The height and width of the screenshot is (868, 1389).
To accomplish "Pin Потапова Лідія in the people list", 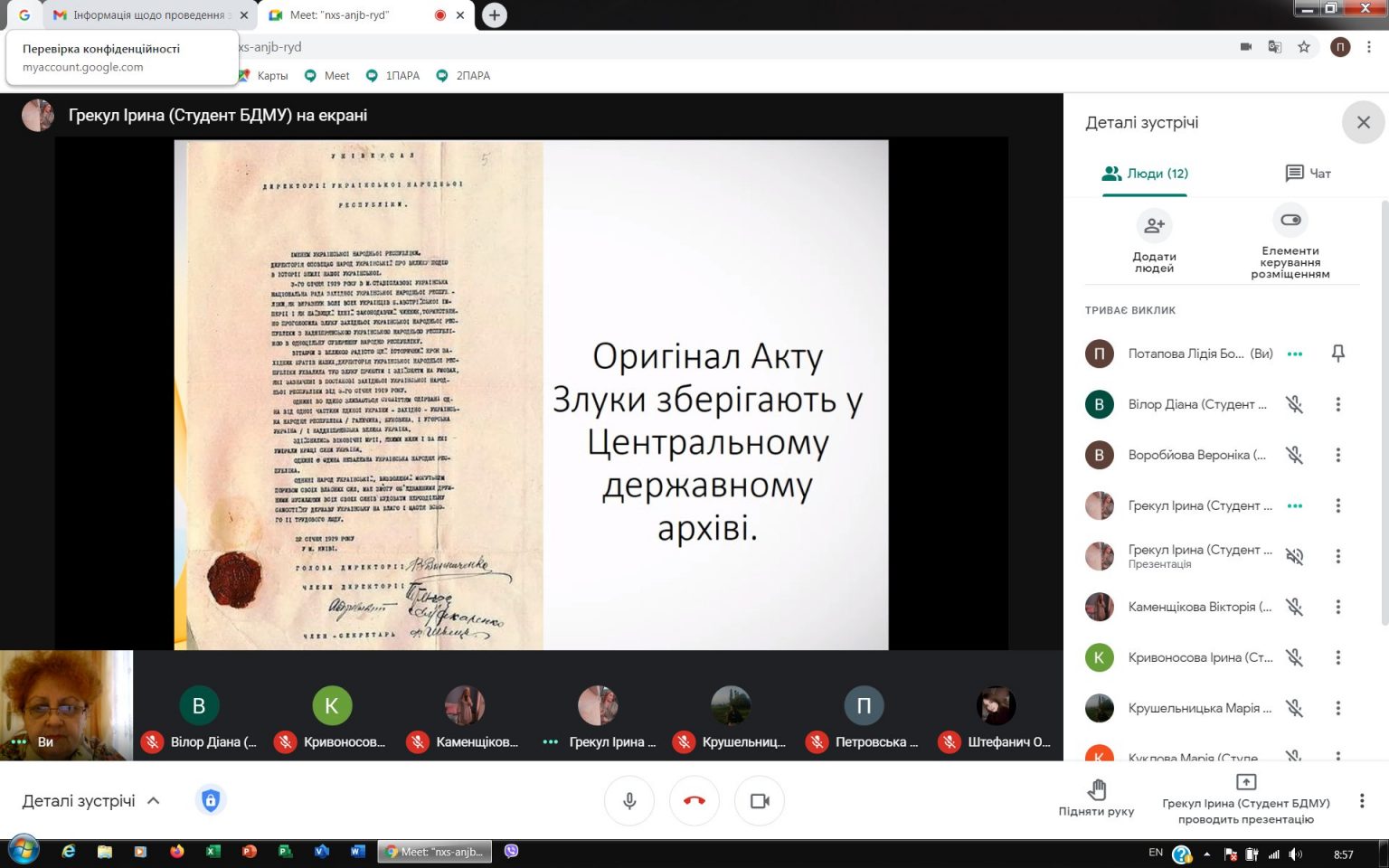I will pos(1338,354).
